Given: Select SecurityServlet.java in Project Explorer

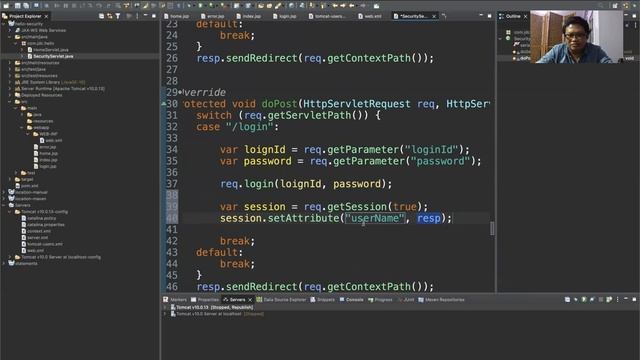Looking at the screenshot, I should coord(50,56).
